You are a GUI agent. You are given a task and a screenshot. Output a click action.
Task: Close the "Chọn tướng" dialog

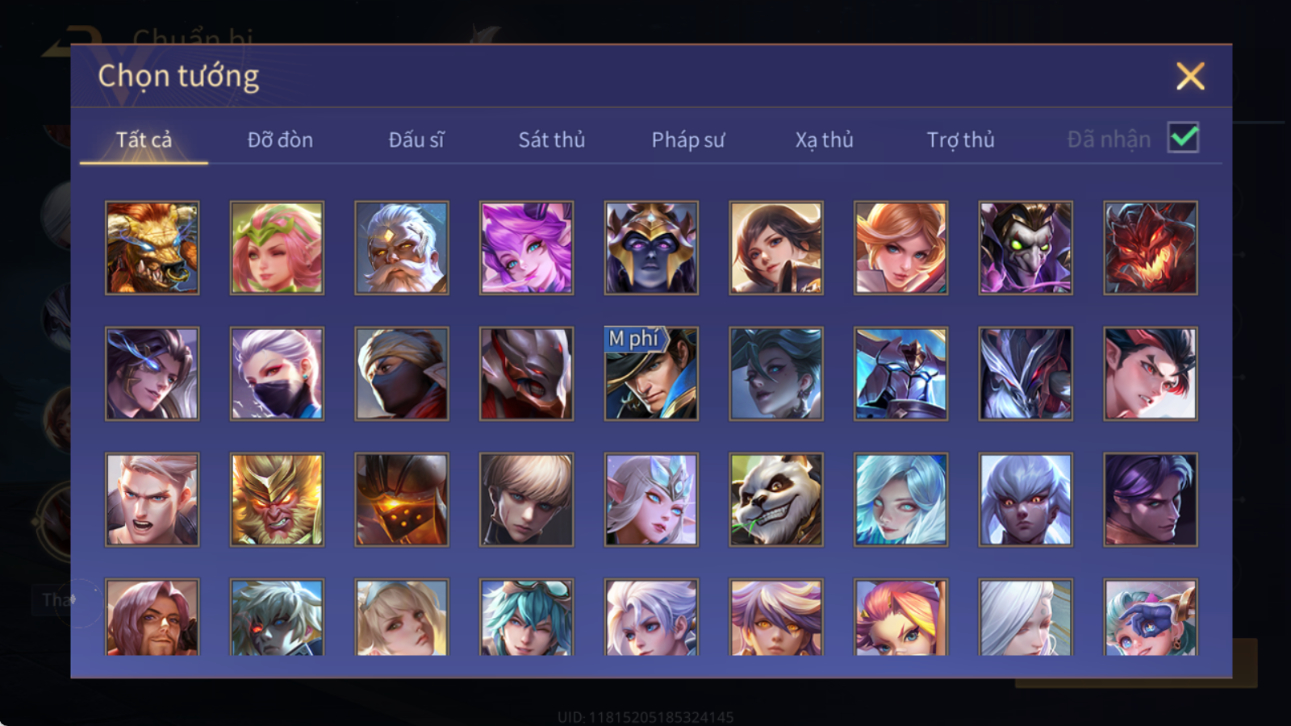1190,76
